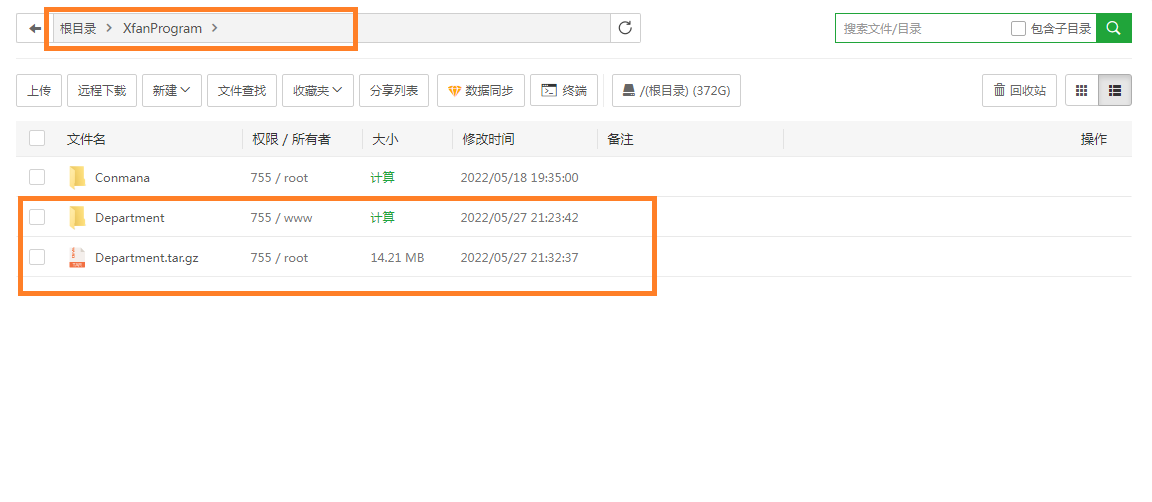
Task: Check the Department.tar.gz row checkbox
Action: pos(37,257)
